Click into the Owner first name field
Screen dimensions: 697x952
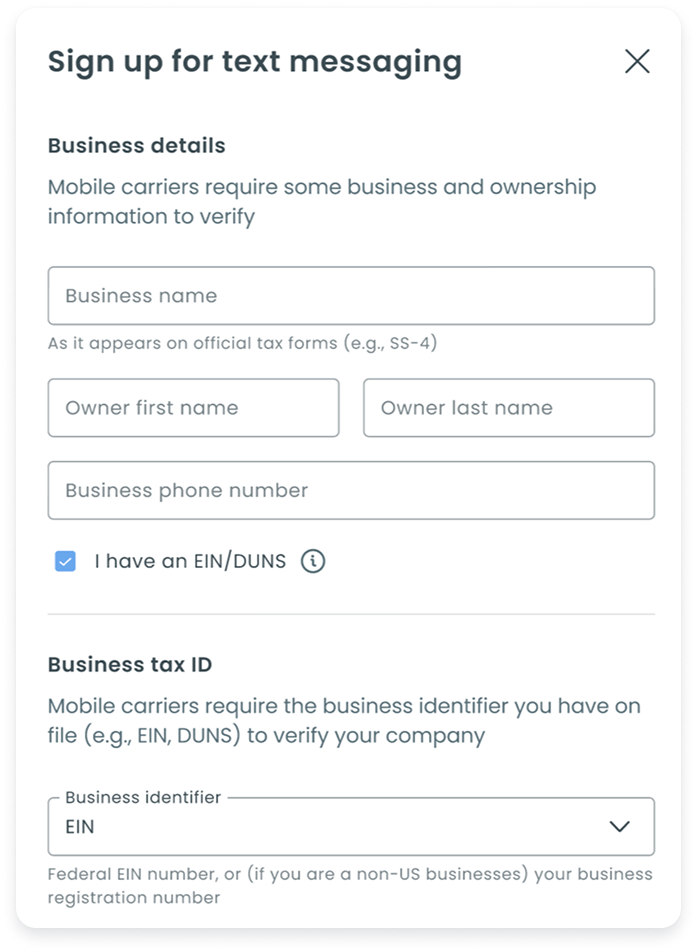(x=193, y=408)
